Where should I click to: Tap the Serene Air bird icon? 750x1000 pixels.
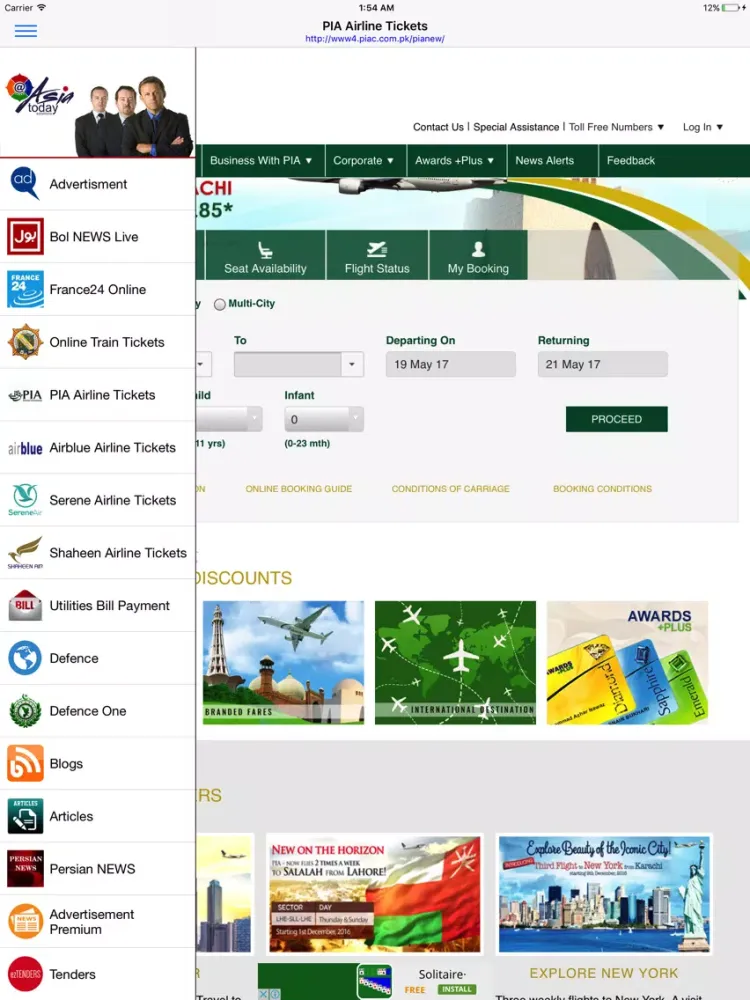[x=26, y=500]
